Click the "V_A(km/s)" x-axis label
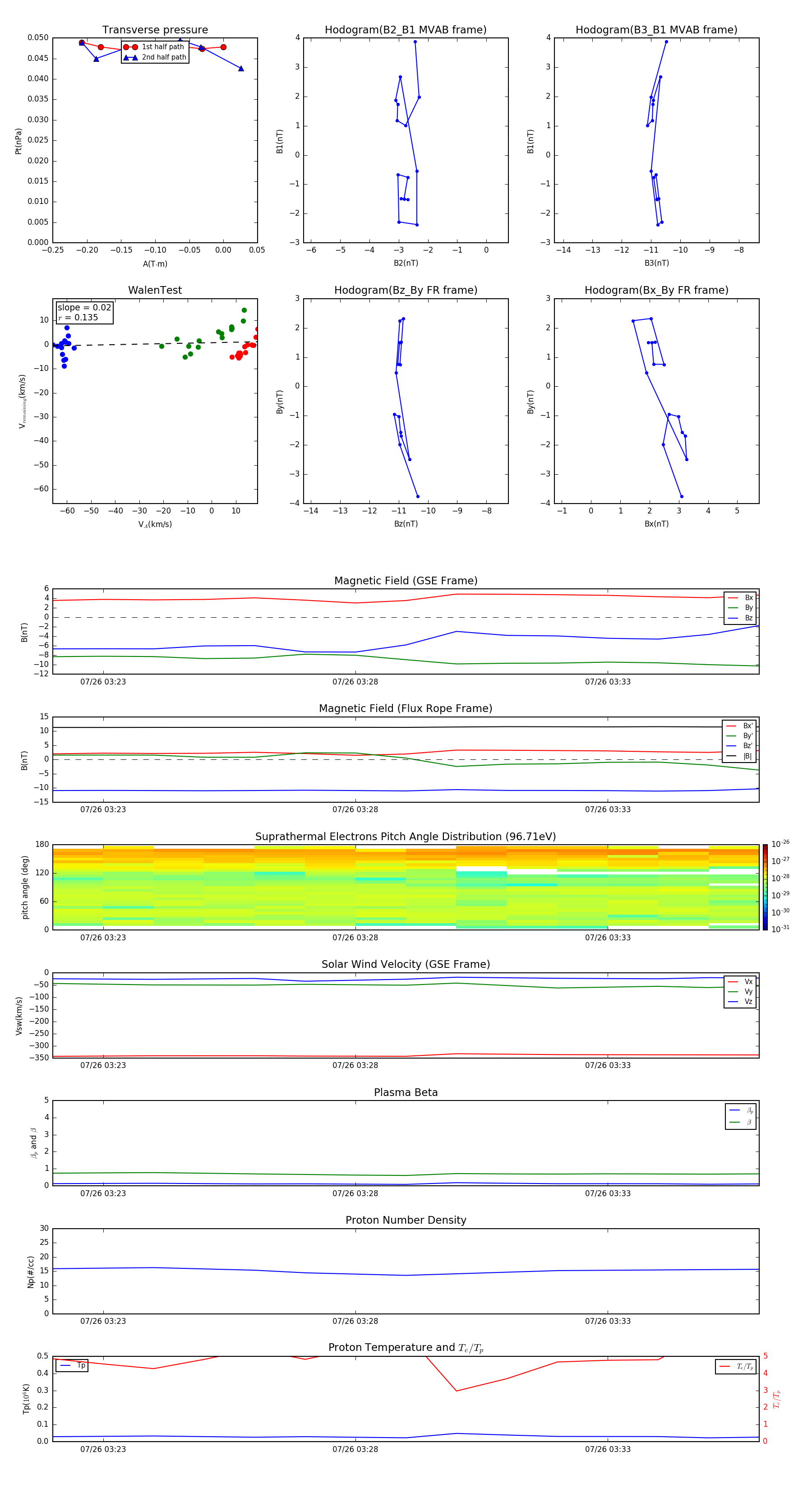This screenshot has width=812, height=1489. point(155,524)
